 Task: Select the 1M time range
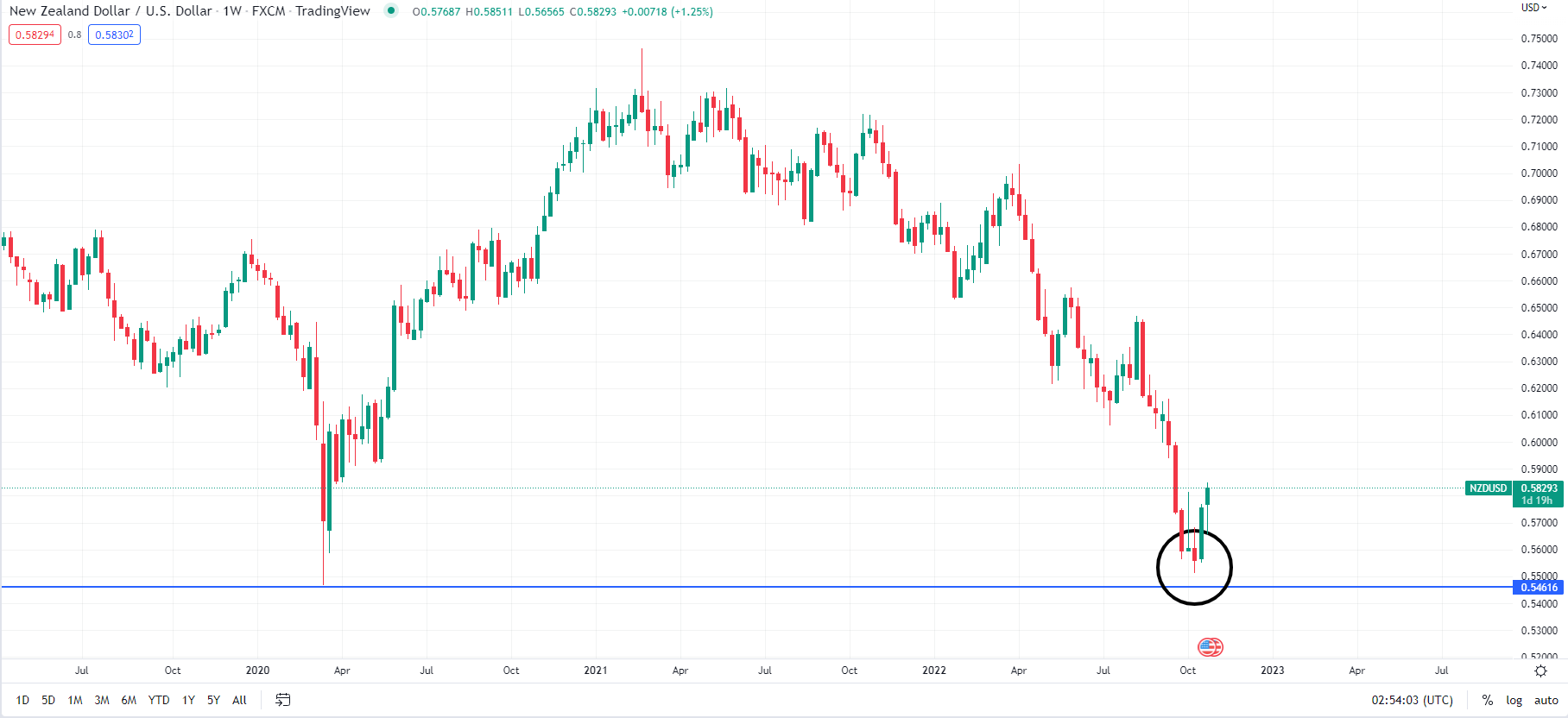pyautogui.click(x=75, y=700)
